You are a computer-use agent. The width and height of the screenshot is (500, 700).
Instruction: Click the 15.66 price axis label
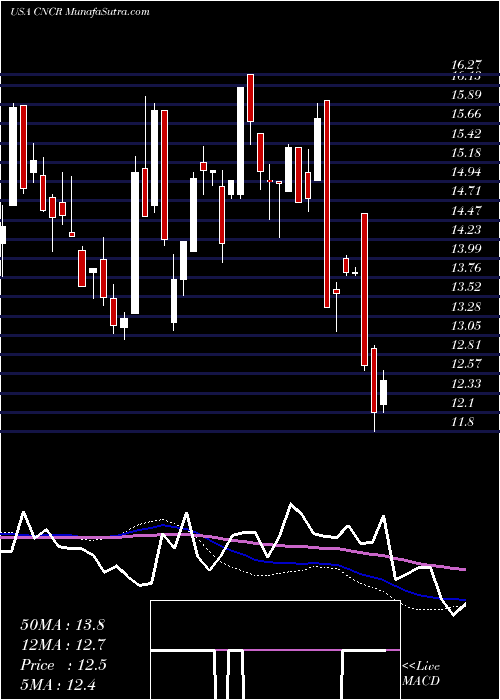coord(466,114)
